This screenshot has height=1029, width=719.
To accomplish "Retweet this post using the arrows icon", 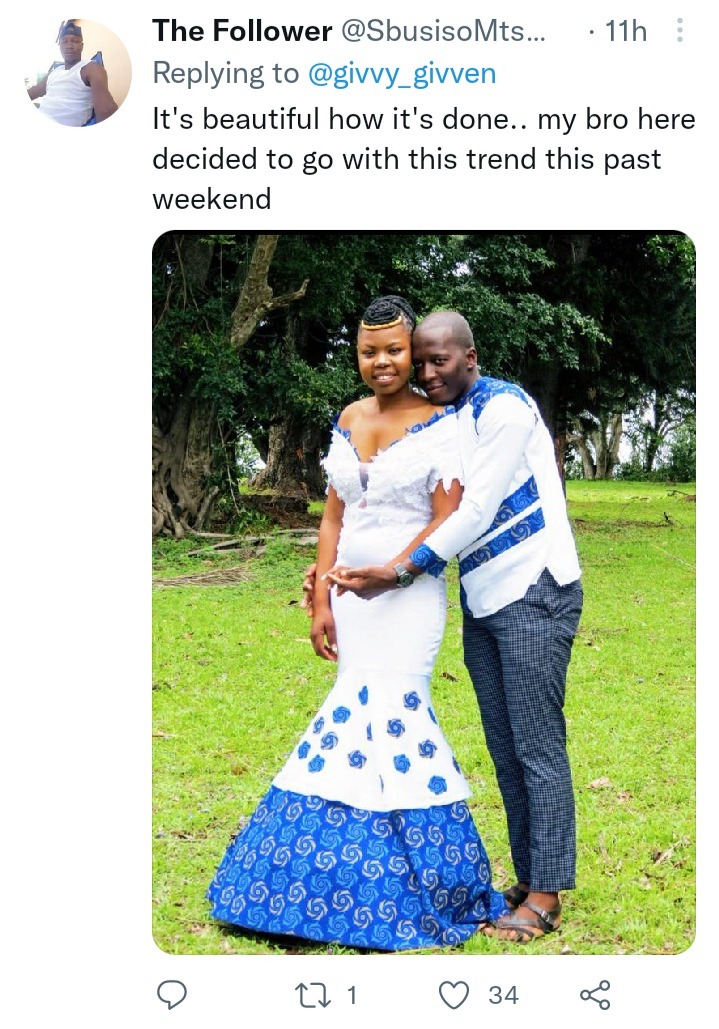I will [312, 995].
